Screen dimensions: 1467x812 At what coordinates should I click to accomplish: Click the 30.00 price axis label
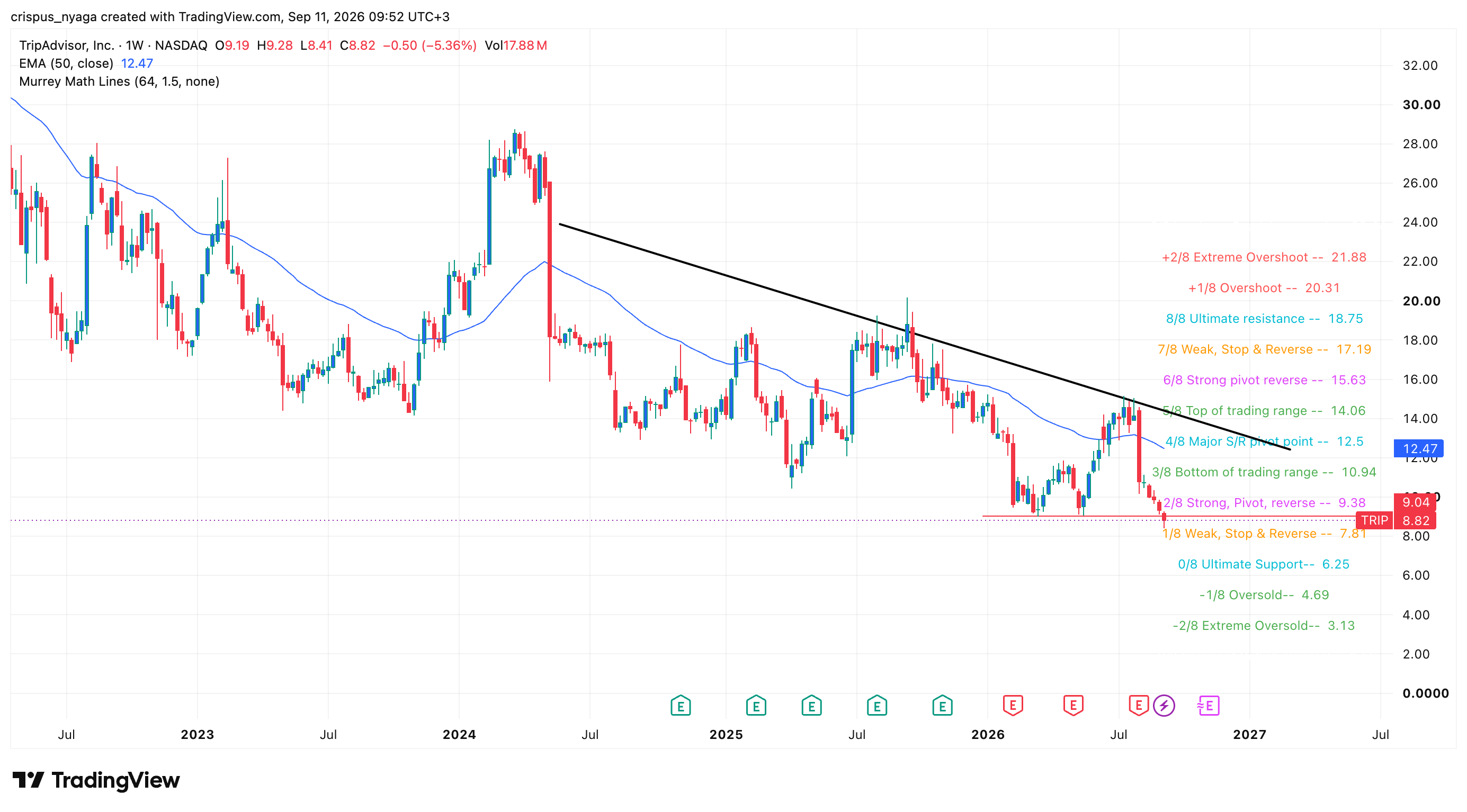[1421, 105]
